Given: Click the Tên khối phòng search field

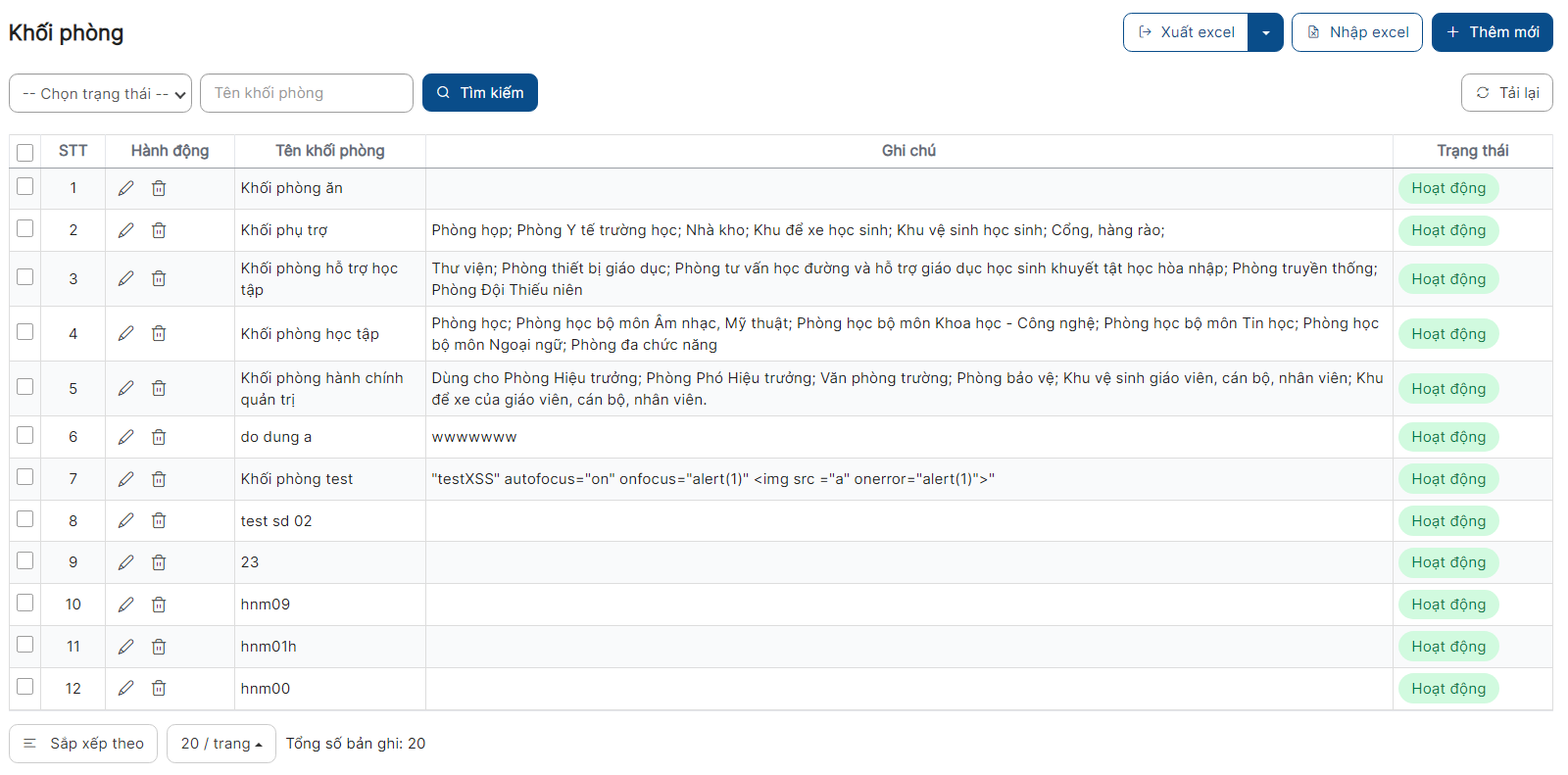Looking at the screenshot, I should tap(307, 93).
